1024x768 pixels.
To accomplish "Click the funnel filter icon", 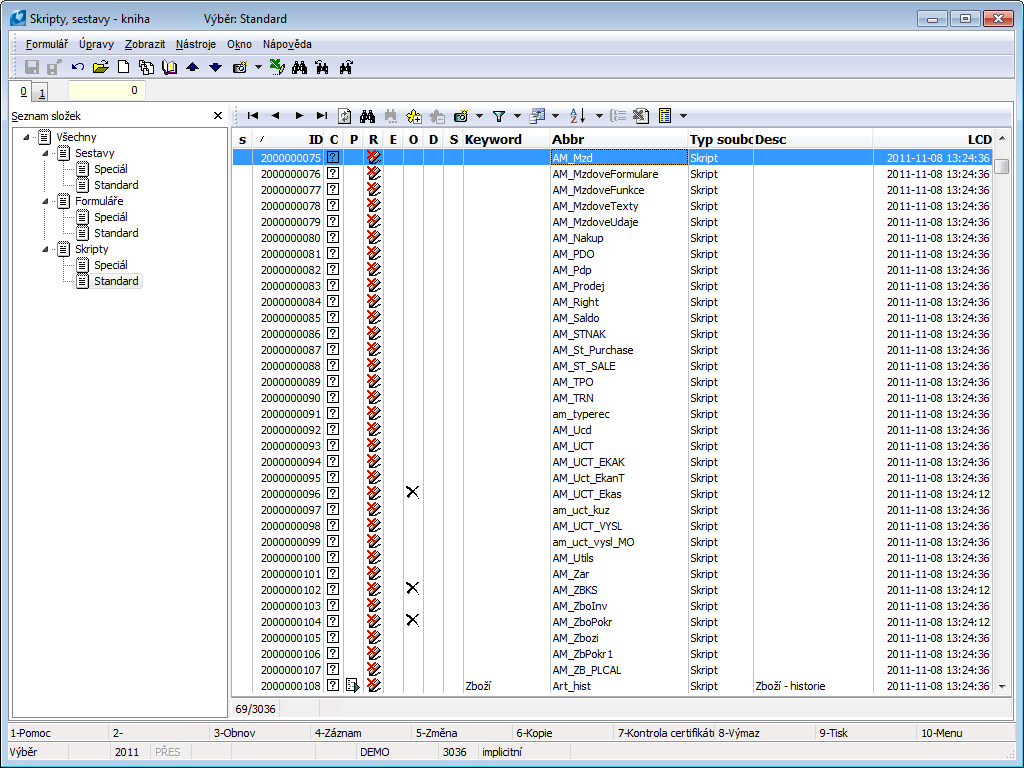I will (498, 116).
